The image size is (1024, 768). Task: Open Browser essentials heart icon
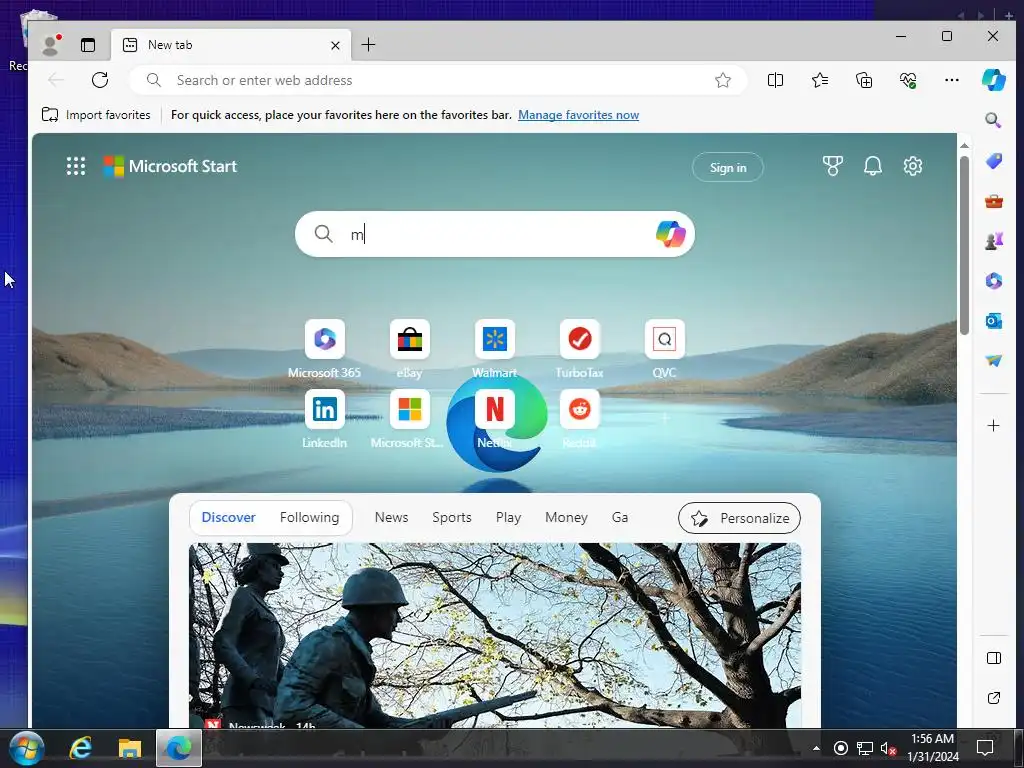908,80
